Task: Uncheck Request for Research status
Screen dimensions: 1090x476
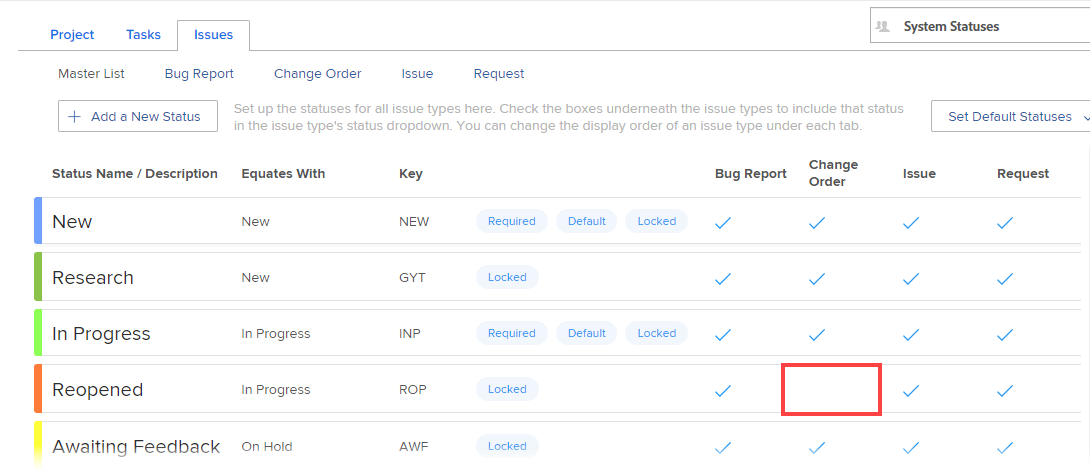Action: 1005,279
